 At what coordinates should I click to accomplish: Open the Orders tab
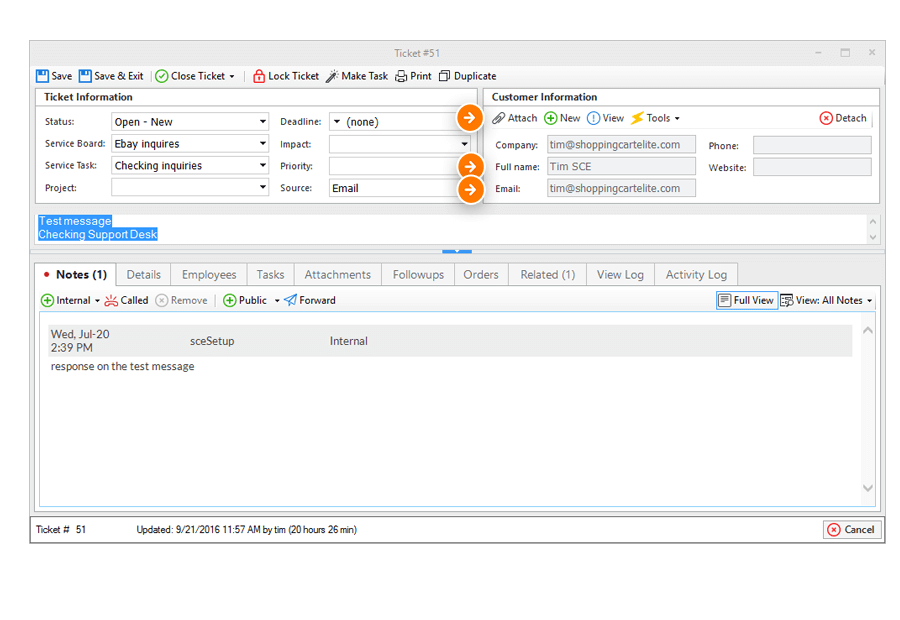[x=481, y=274]
